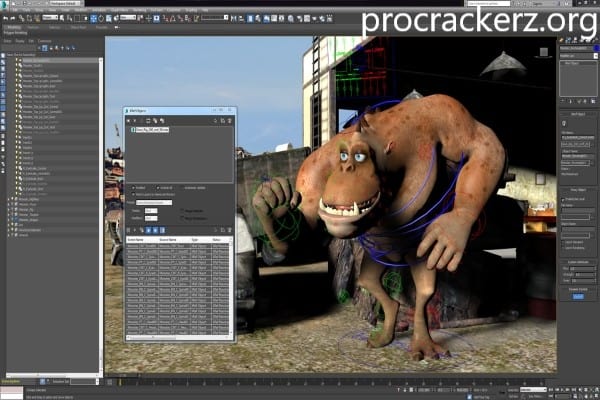Toggle the Merge Materials checkbox

182,211
